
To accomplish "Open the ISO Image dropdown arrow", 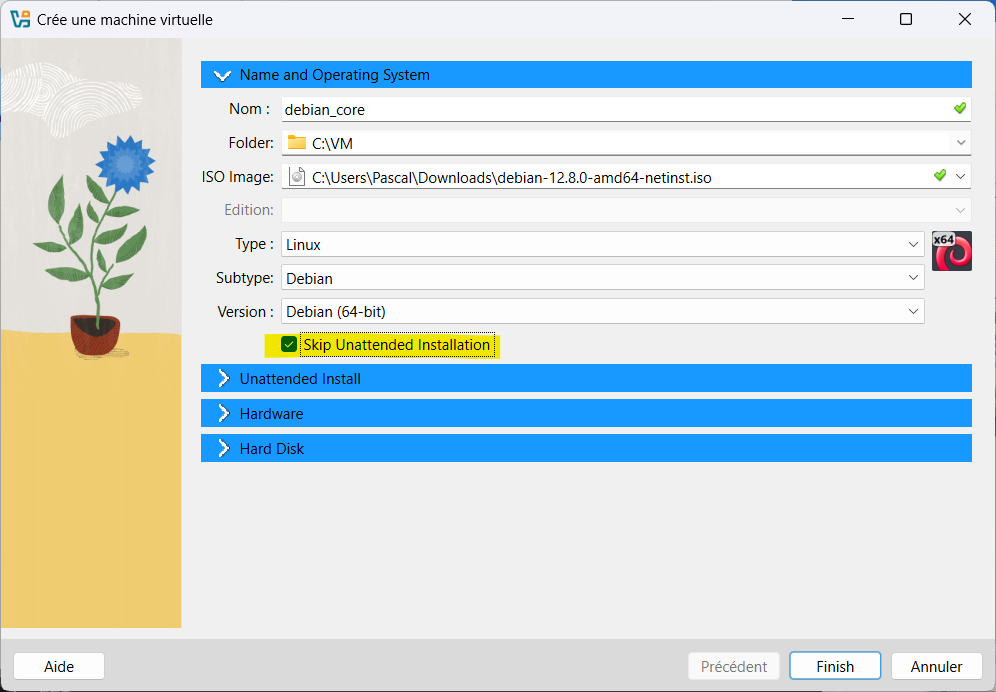I will (960, 176).
